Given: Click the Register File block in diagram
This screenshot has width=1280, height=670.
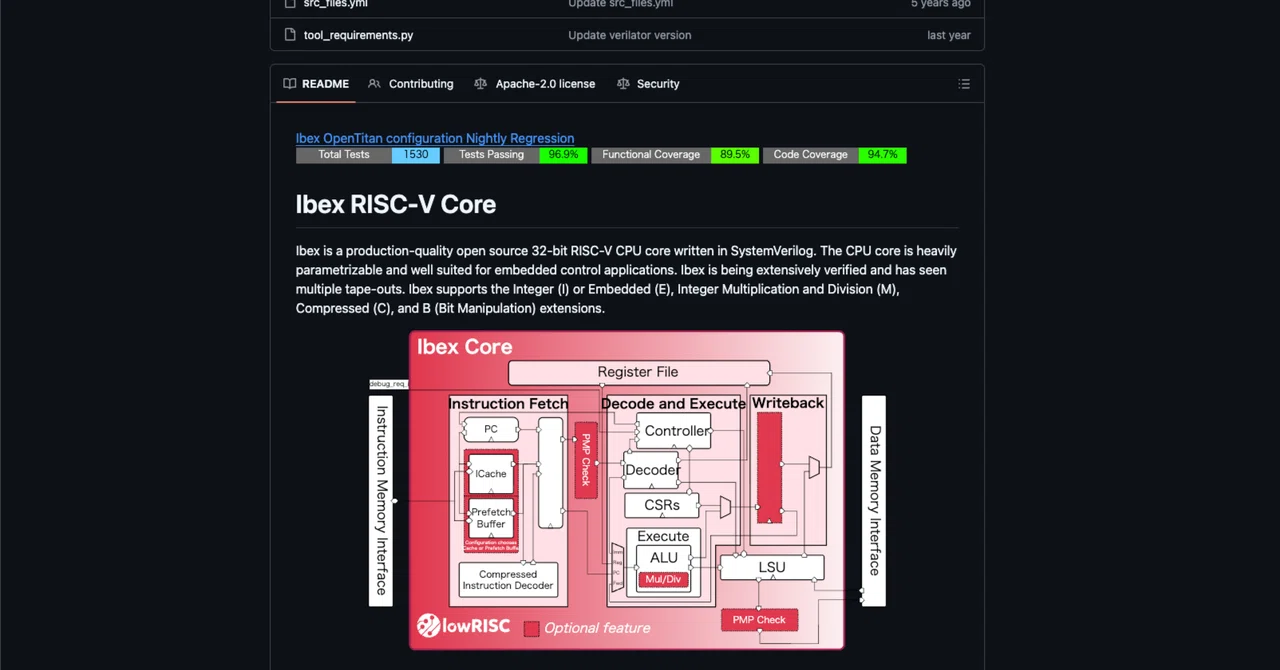Looking at the screenshot, I should 638,372.
